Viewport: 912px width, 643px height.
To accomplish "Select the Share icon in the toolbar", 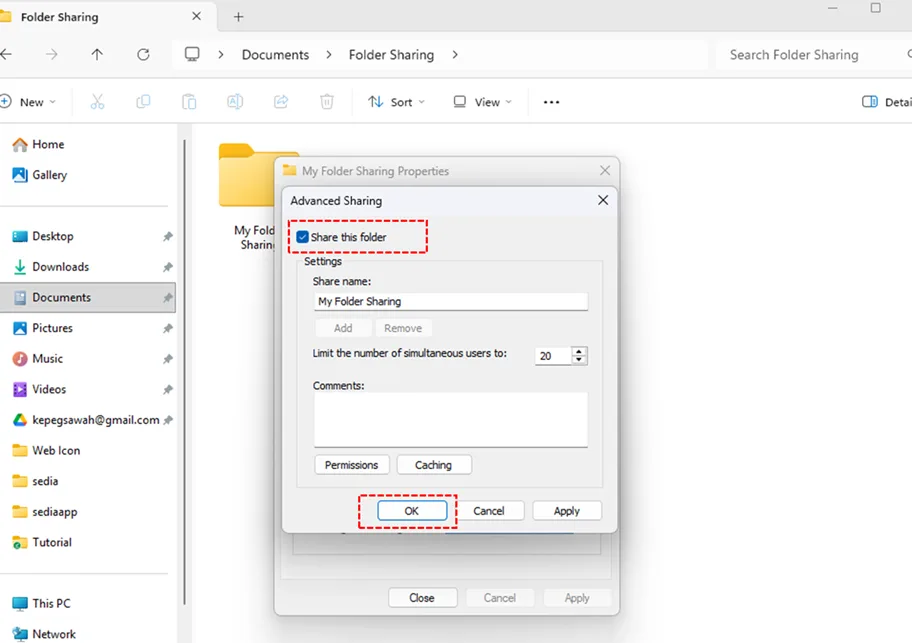I will (280, 101).
